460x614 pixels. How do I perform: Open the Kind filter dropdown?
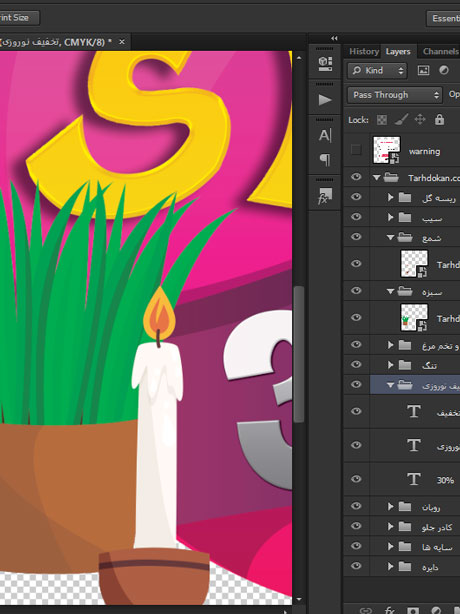(377, 70)
